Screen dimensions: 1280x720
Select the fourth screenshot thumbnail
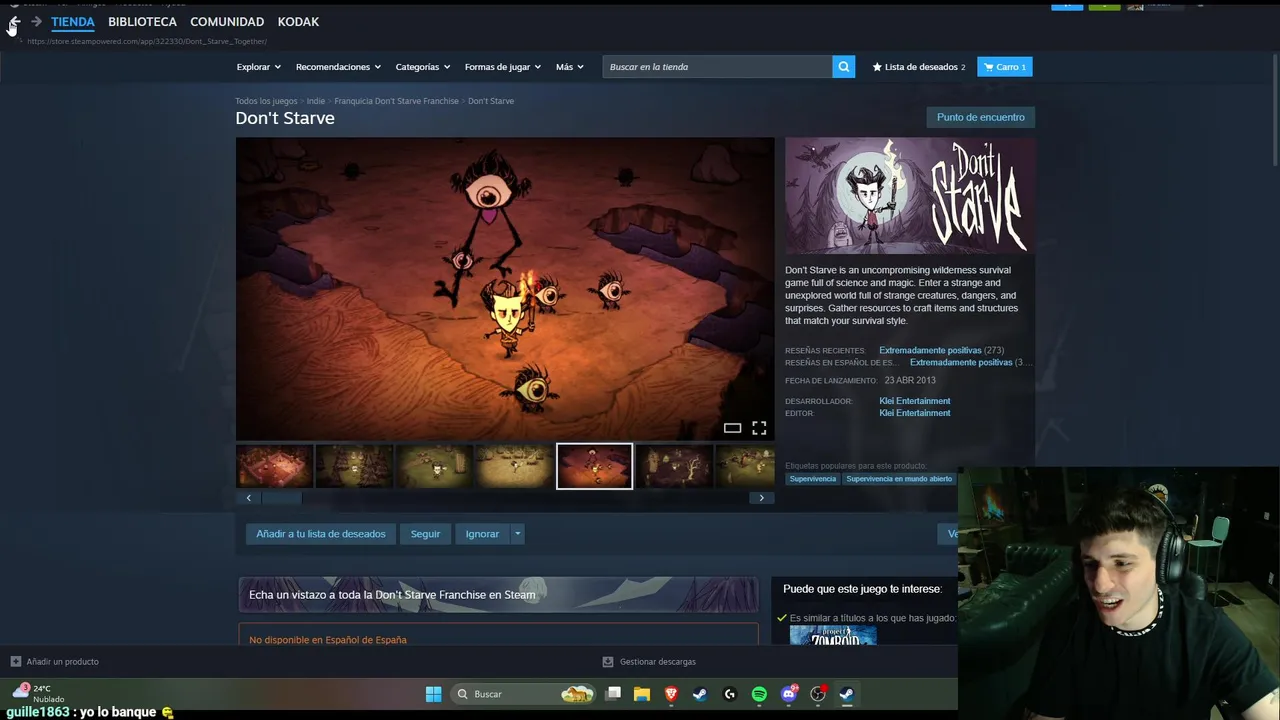tap(514, 466)
